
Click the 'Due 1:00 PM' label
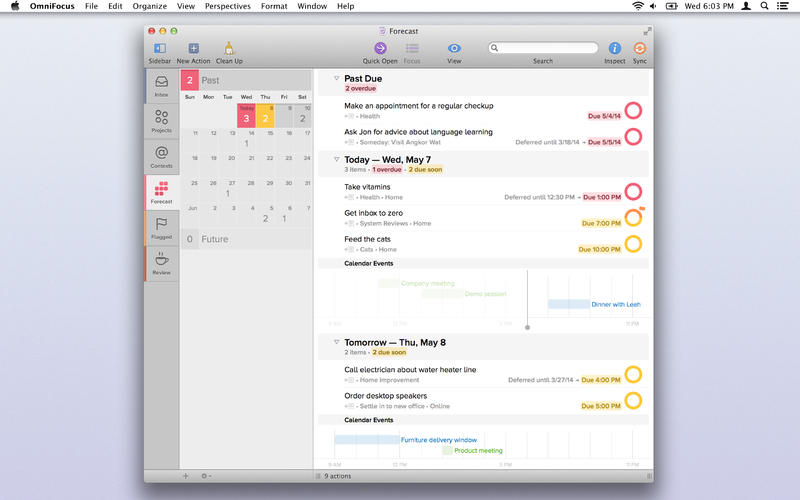point(602,197)
